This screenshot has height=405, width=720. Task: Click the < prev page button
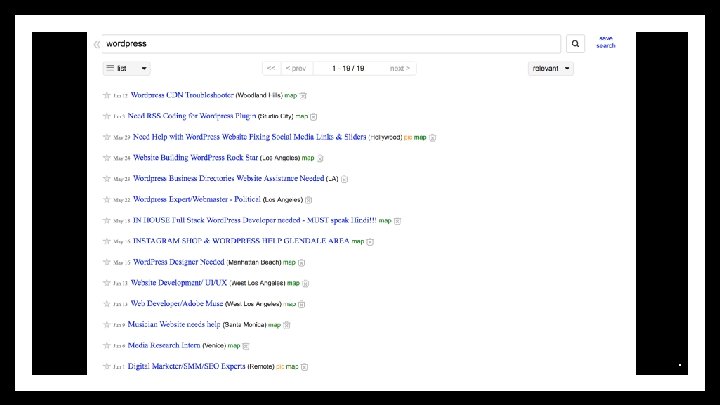296,68
